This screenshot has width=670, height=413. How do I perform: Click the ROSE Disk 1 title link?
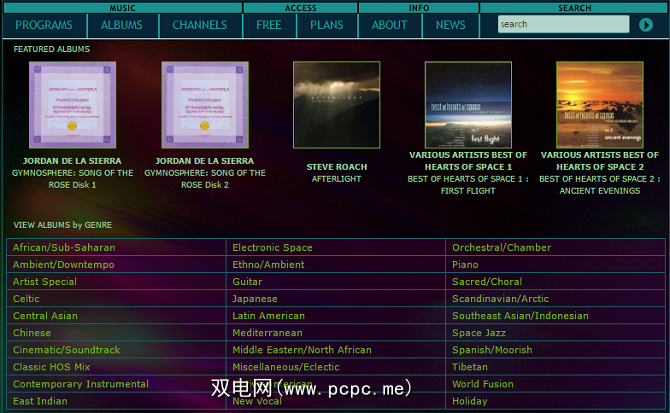coord(72,179)
